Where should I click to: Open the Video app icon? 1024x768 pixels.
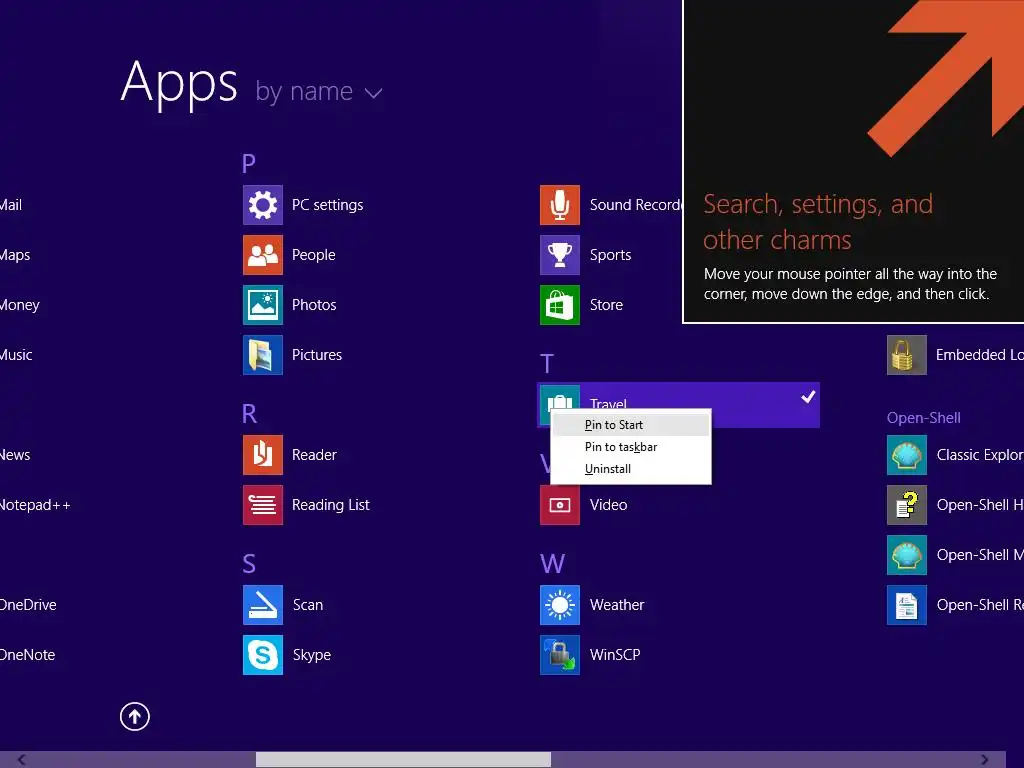[560, 505]
